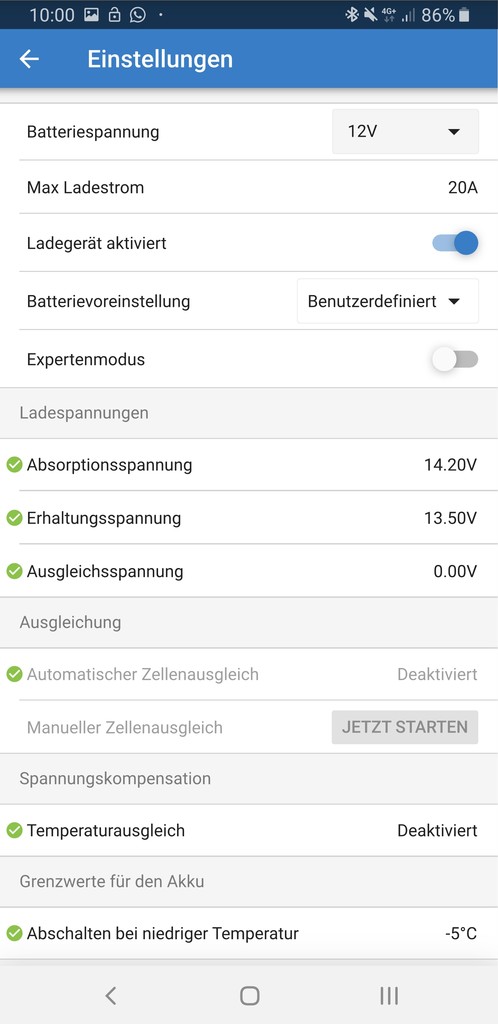
Task: Disable the Ladegerät aktiviert switch
Action: click(455, 244)
